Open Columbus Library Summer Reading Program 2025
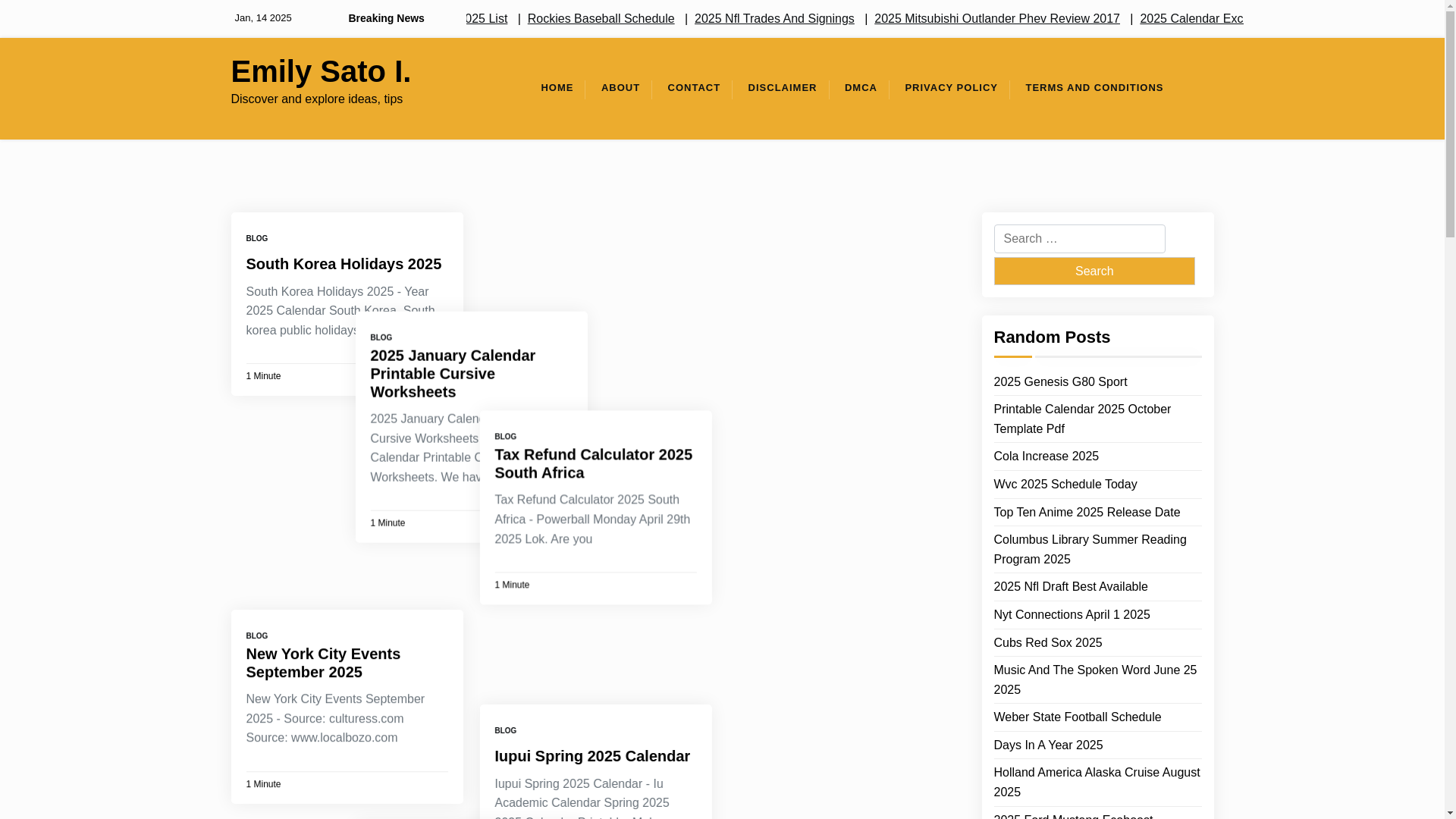 [x=1090, y=550]
